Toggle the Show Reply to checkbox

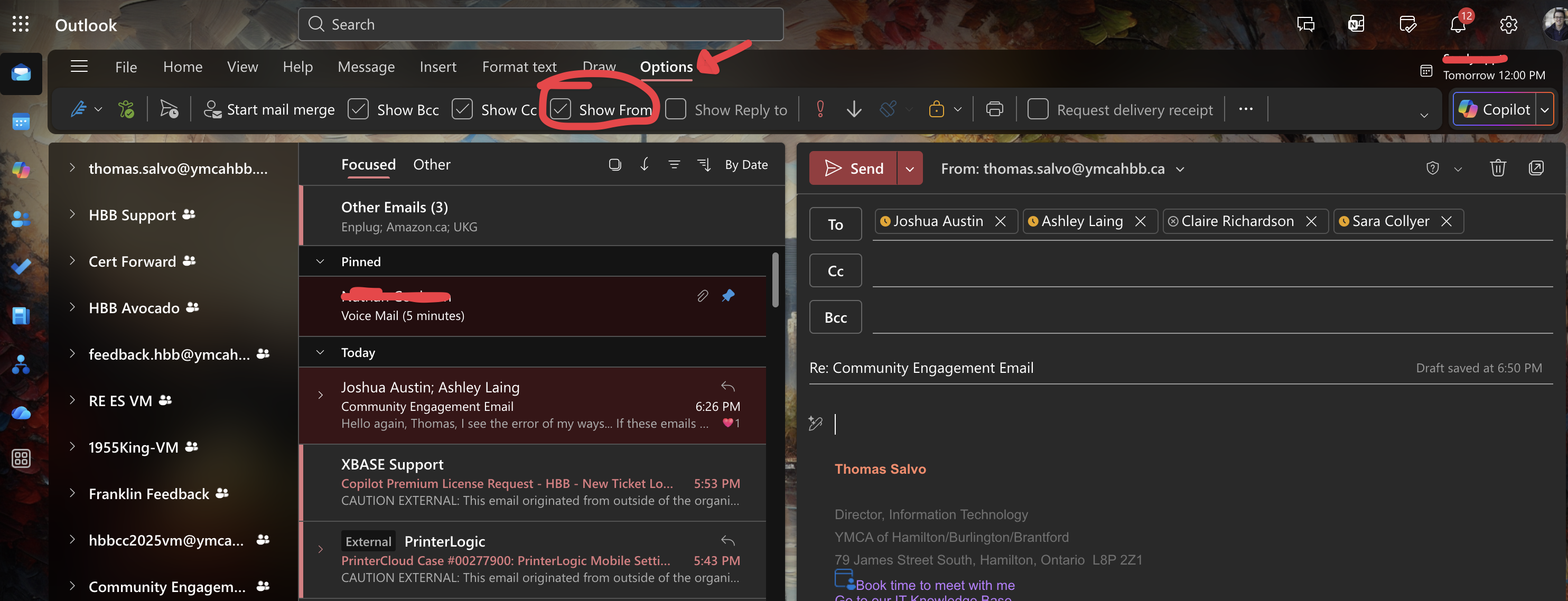(x=676, y=109)
